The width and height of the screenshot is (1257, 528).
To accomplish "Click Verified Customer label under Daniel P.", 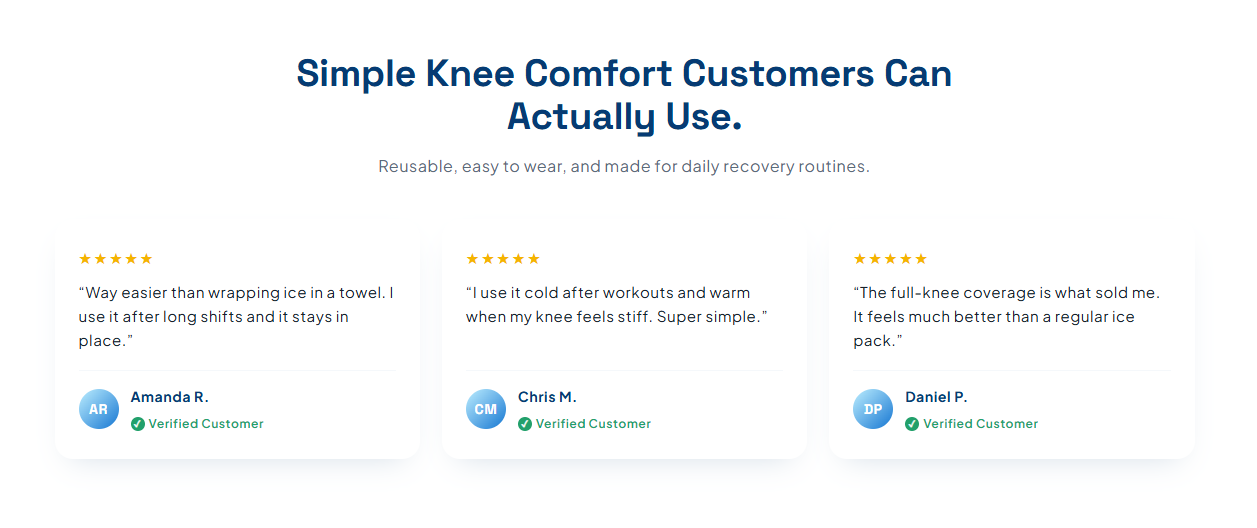I will pyautogui.click(x=980, y=424).
